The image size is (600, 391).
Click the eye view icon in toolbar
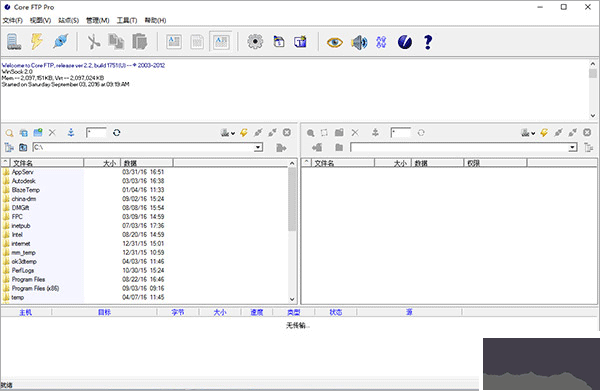click(334, 42)
